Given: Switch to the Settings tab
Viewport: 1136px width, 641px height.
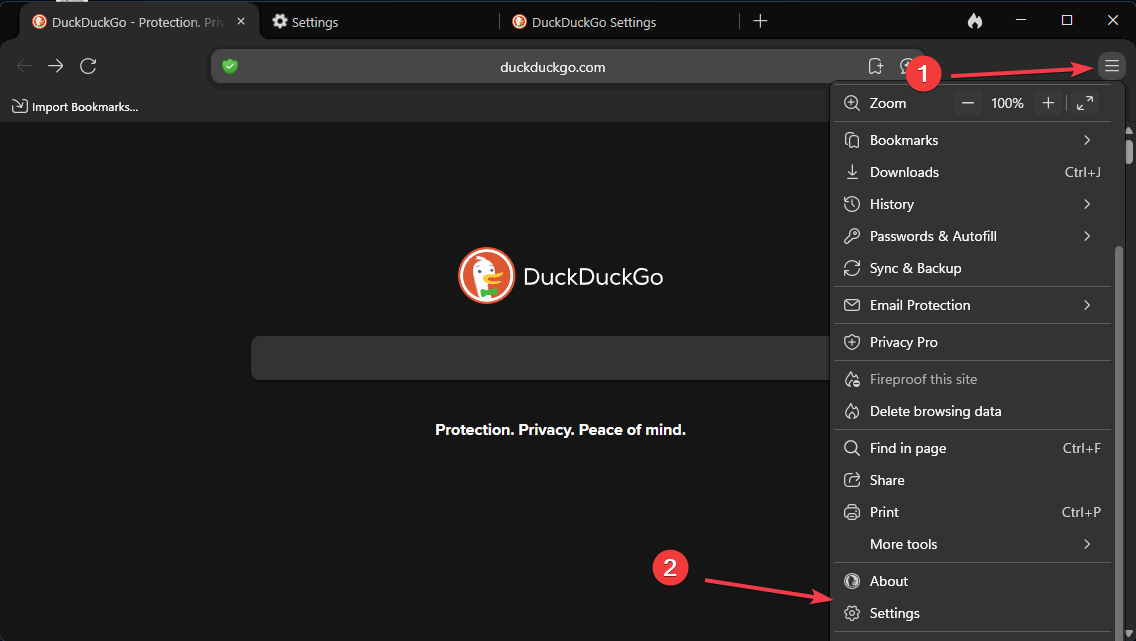Looking at the screenshot, I should (x=378, y=22).
